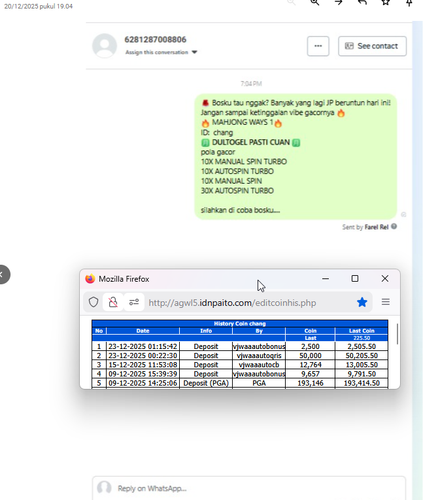
Task: Click coin amount 50,000
Action: (310, 355)
